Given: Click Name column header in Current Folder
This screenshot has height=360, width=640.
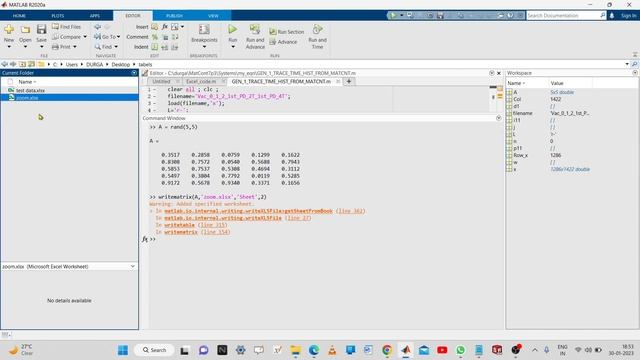Looking at the screenshot, I should pos(27,82).
